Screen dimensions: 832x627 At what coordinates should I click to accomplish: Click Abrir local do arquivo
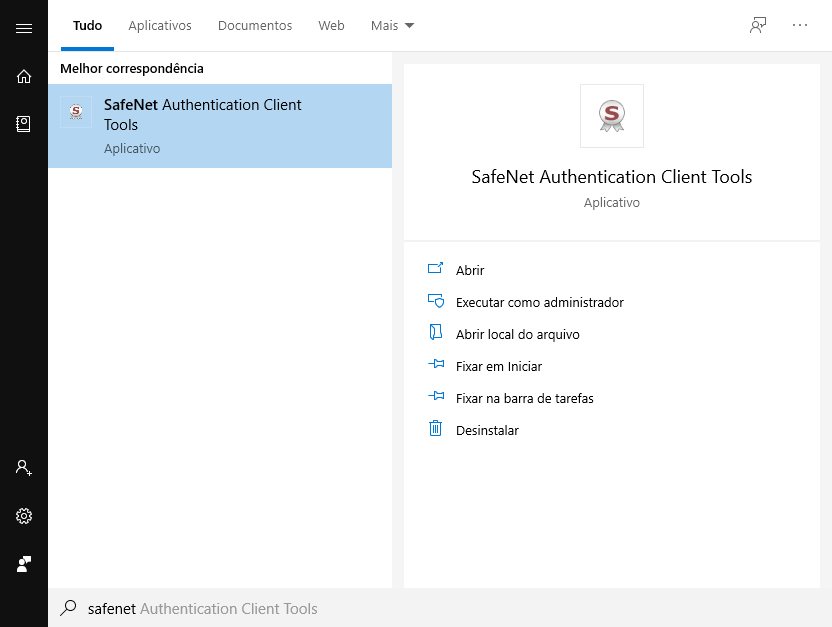(x=517, y=334)
